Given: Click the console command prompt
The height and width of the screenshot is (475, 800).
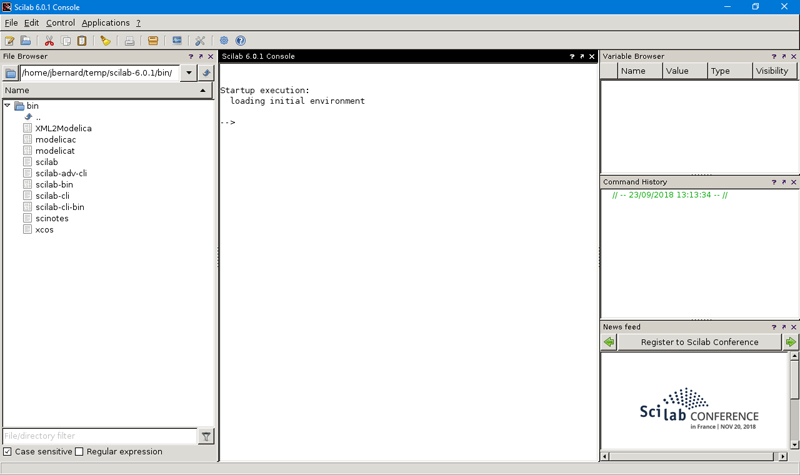Looking at the screenshot, I should coord(228,122).
